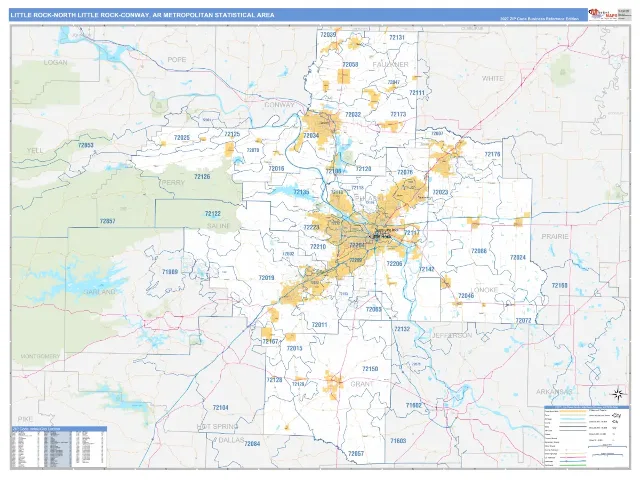The width and height of the screenshot is (640, 480).
Task: Select the POPE county label
Action: pos(177,60)
